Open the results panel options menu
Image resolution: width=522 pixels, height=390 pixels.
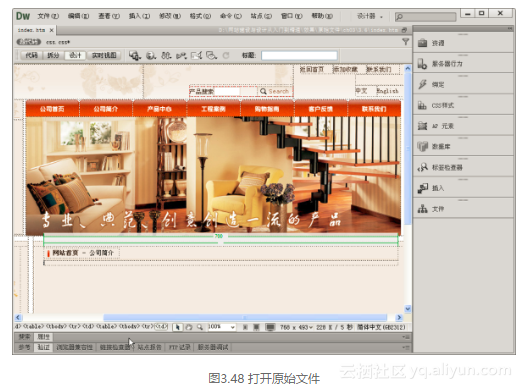406,347
